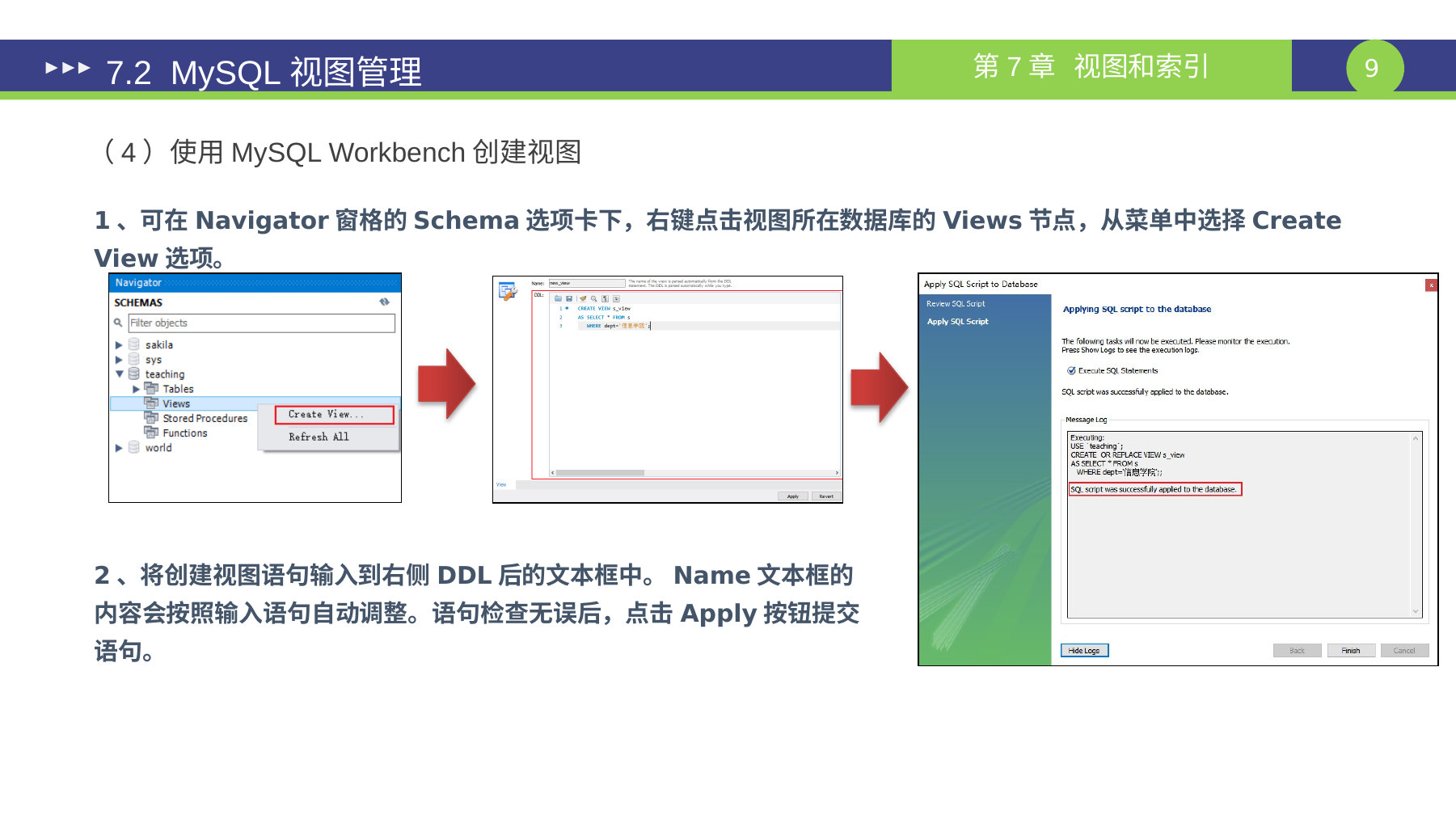
Task: Select the world schema label
Action: point(158,448)
